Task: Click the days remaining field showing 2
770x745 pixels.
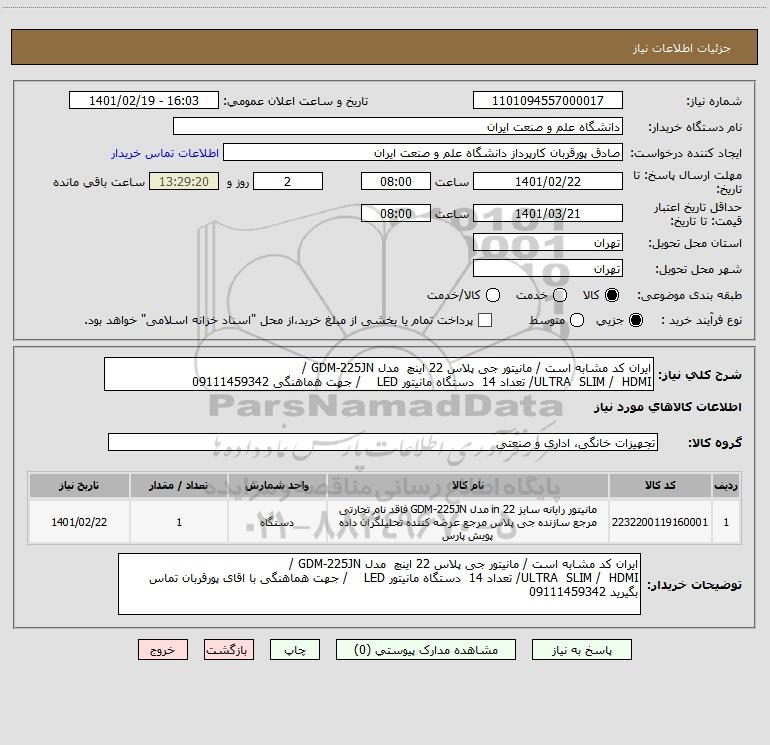Action: [288, 181]
